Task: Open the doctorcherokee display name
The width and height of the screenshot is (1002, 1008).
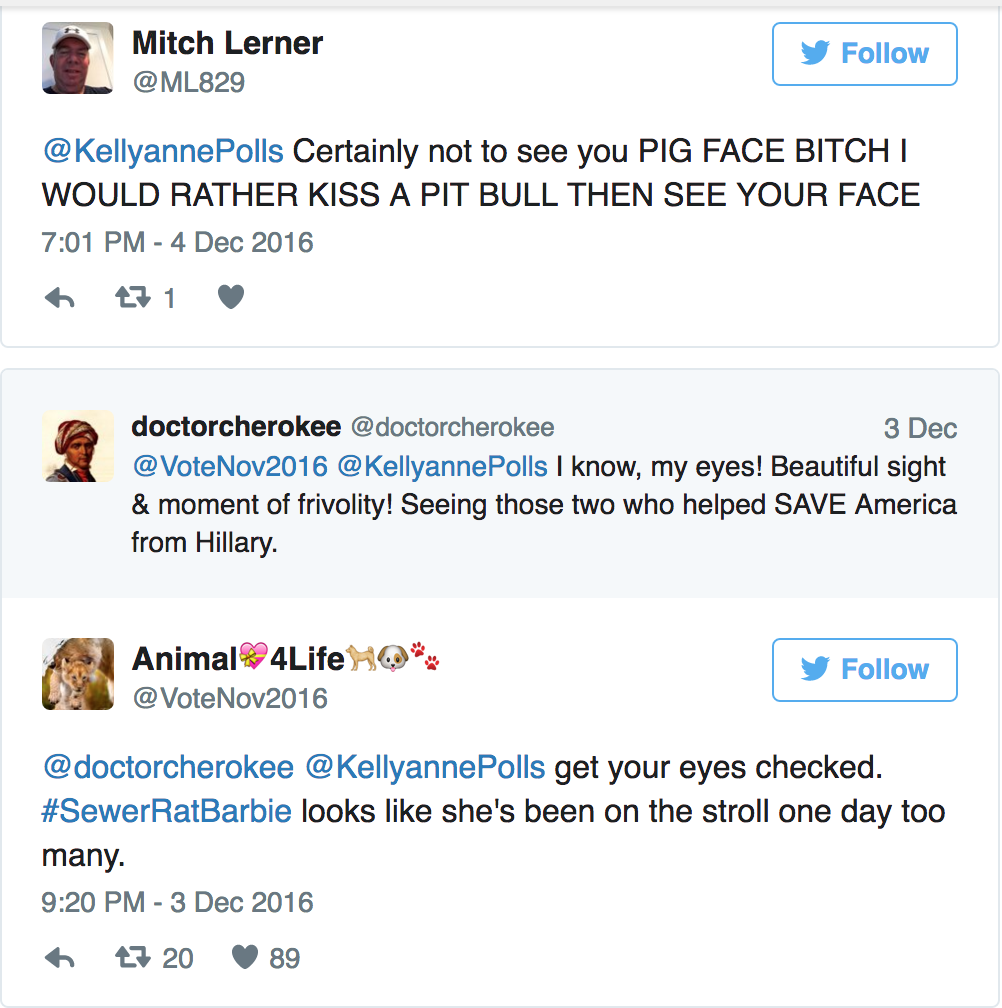Action: tap(237, 427)
